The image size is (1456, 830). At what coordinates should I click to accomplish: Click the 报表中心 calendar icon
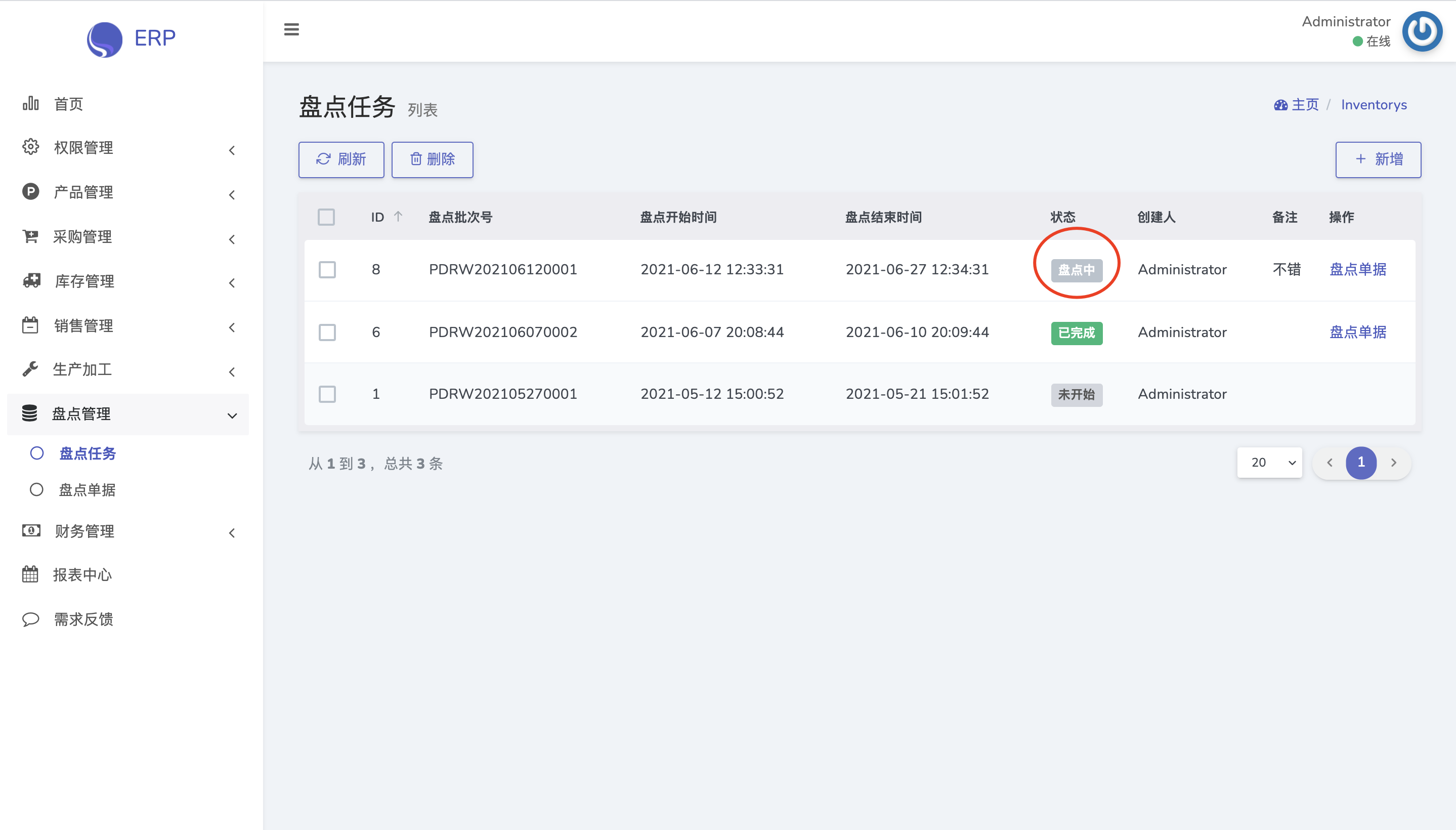(31, 574)
